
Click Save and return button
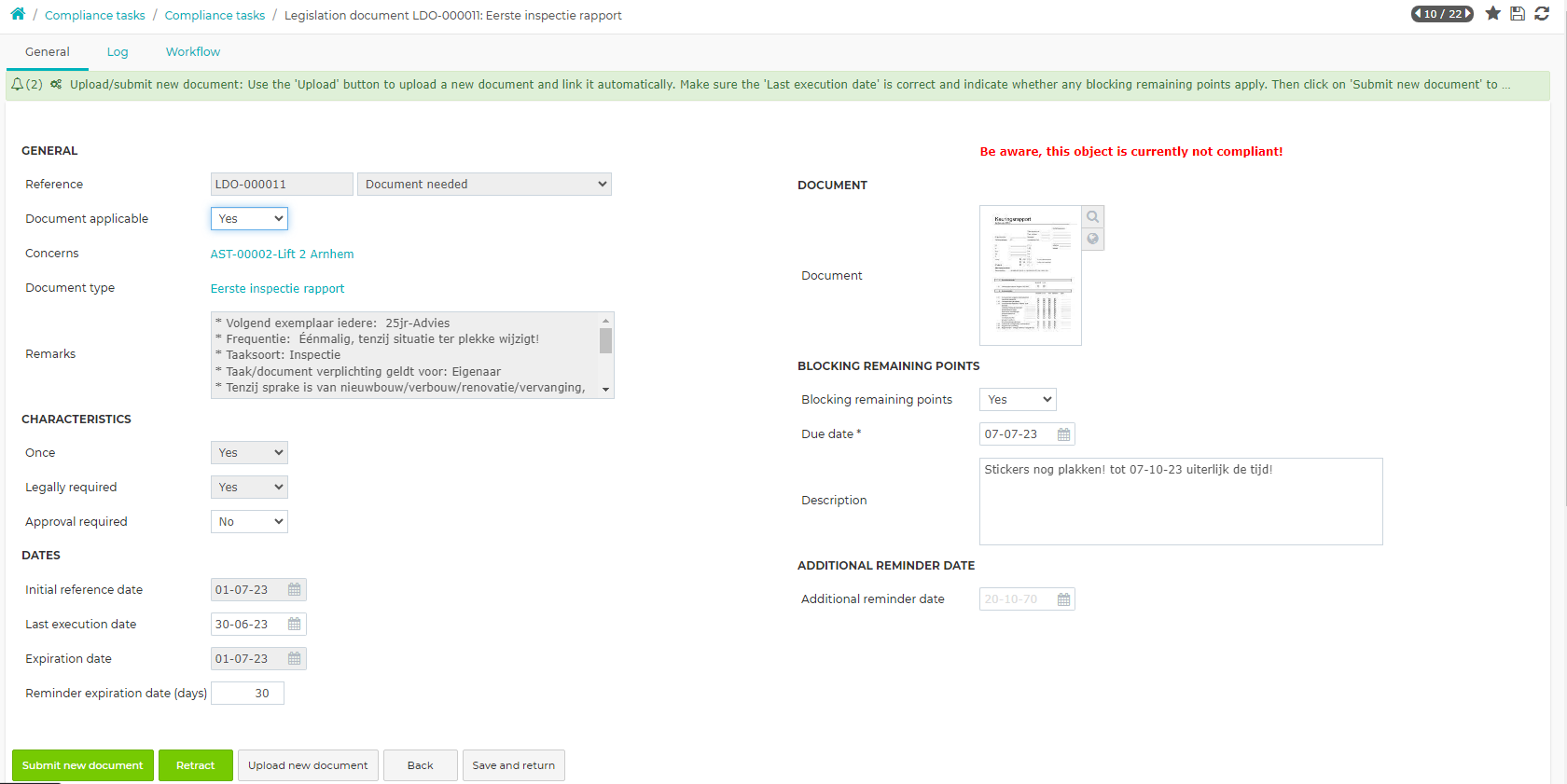pyautogui.click(x=514, y=765)
